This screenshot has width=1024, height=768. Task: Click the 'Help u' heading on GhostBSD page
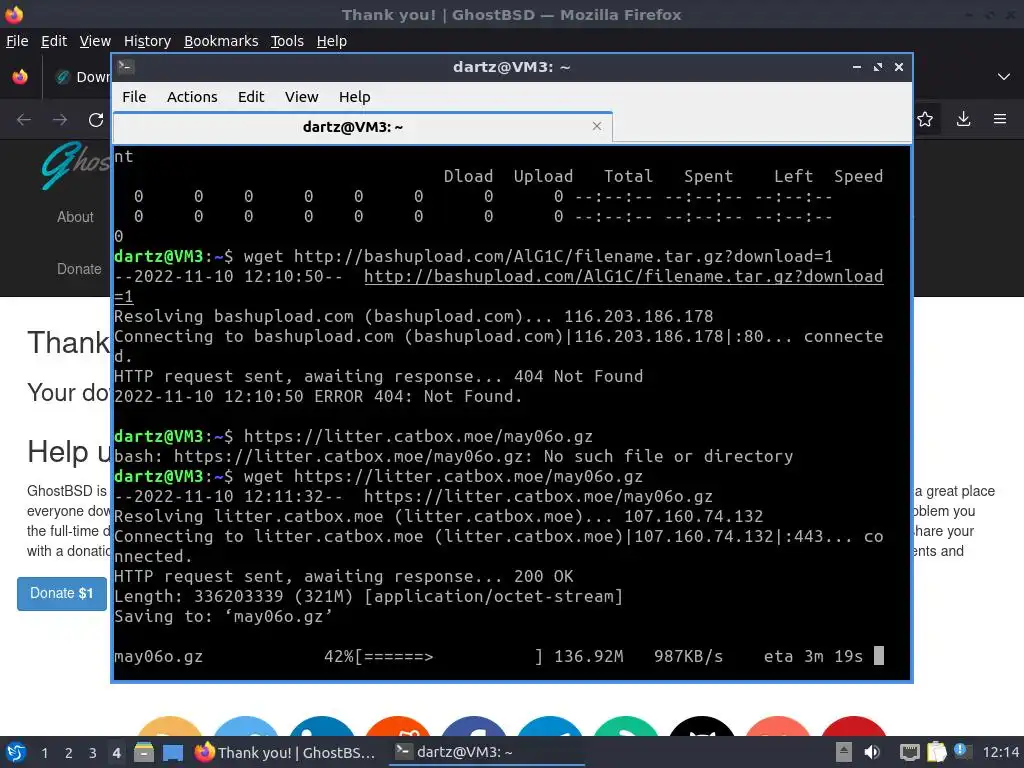(69, 451)
